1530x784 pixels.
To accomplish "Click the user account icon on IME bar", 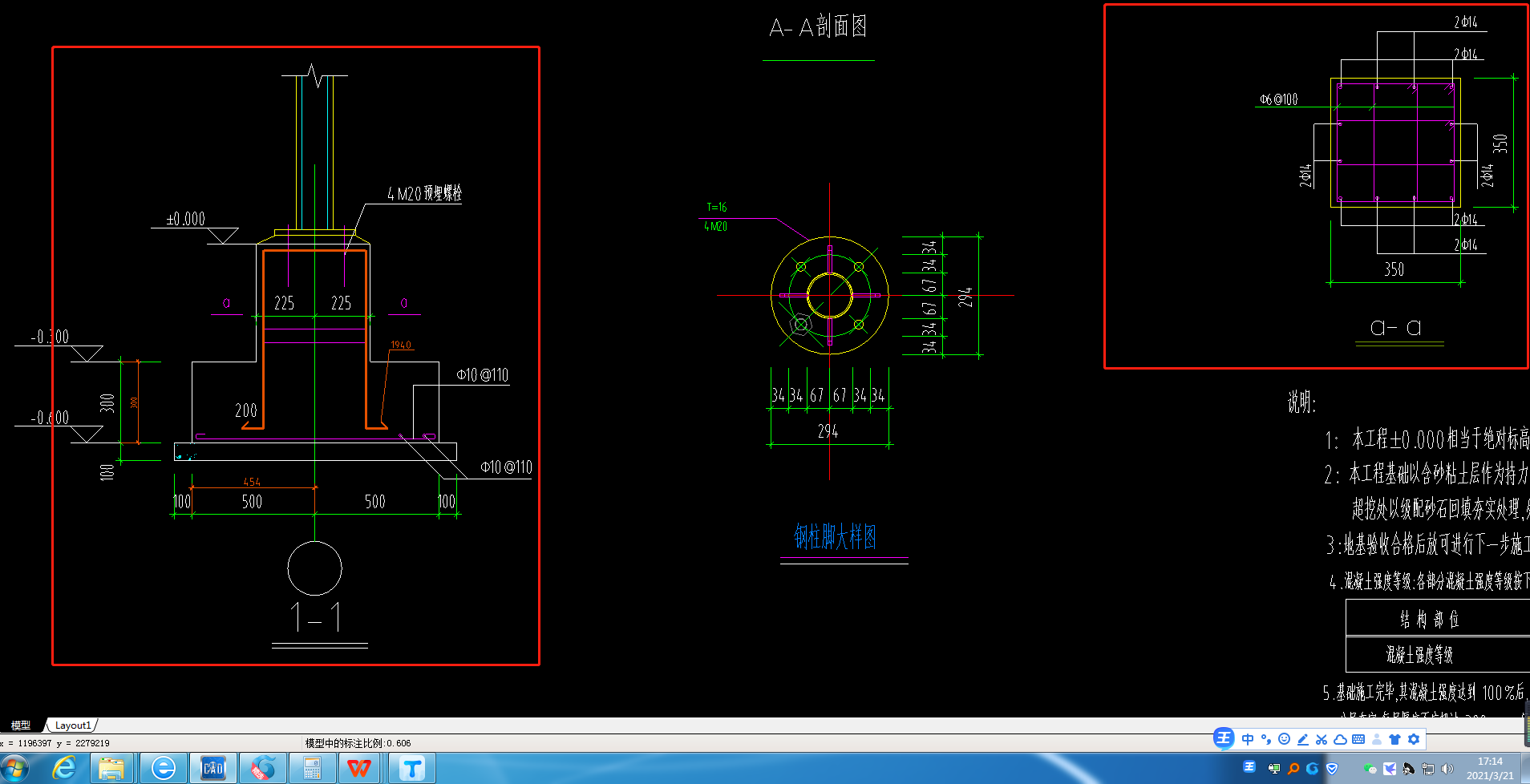I will point(1377,739).
